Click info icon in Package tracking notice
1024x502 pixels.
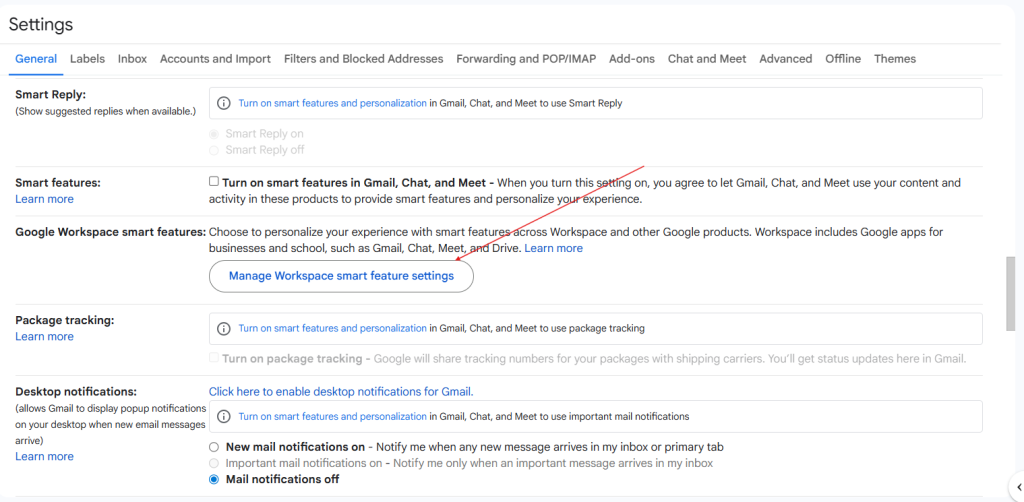click(223, 328)
